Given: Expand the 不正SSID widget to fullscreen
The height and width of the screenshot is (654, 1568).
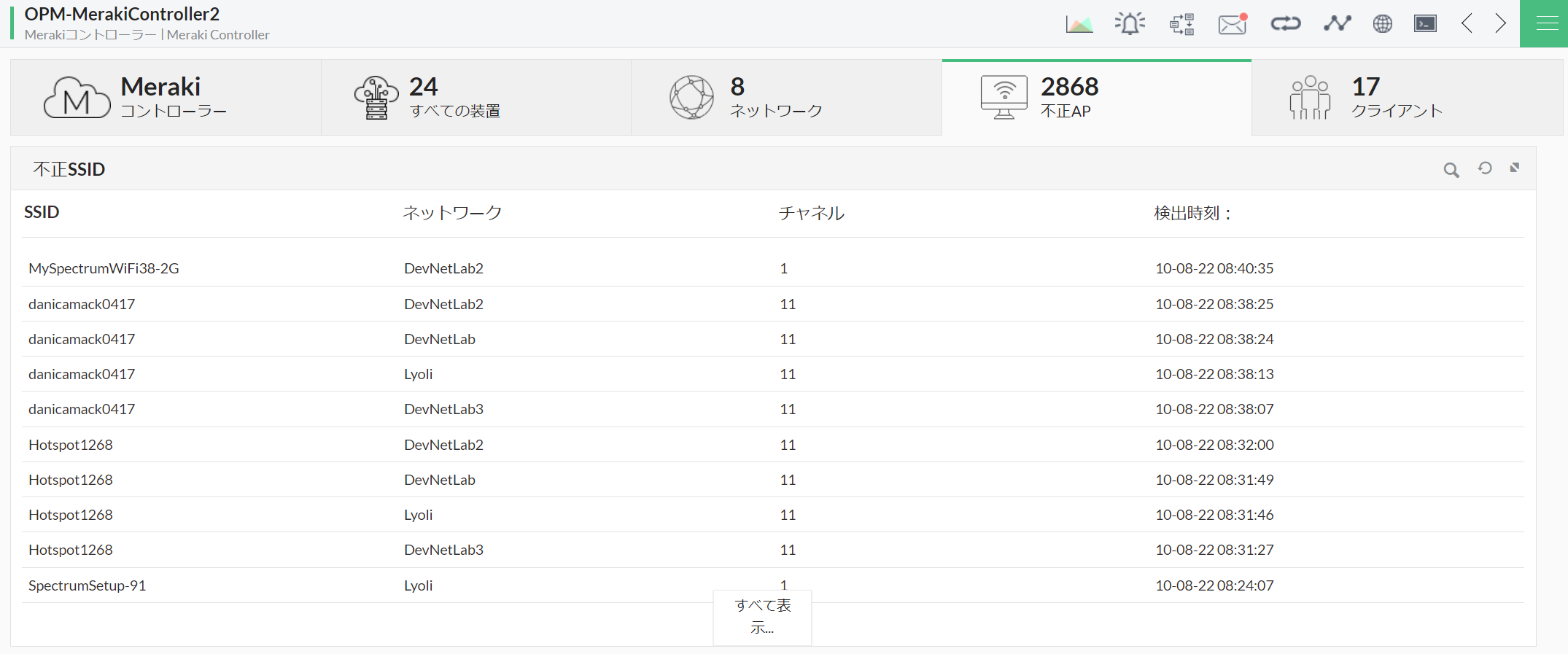Looking at the screenshot, I should [x=1515, y=168].
